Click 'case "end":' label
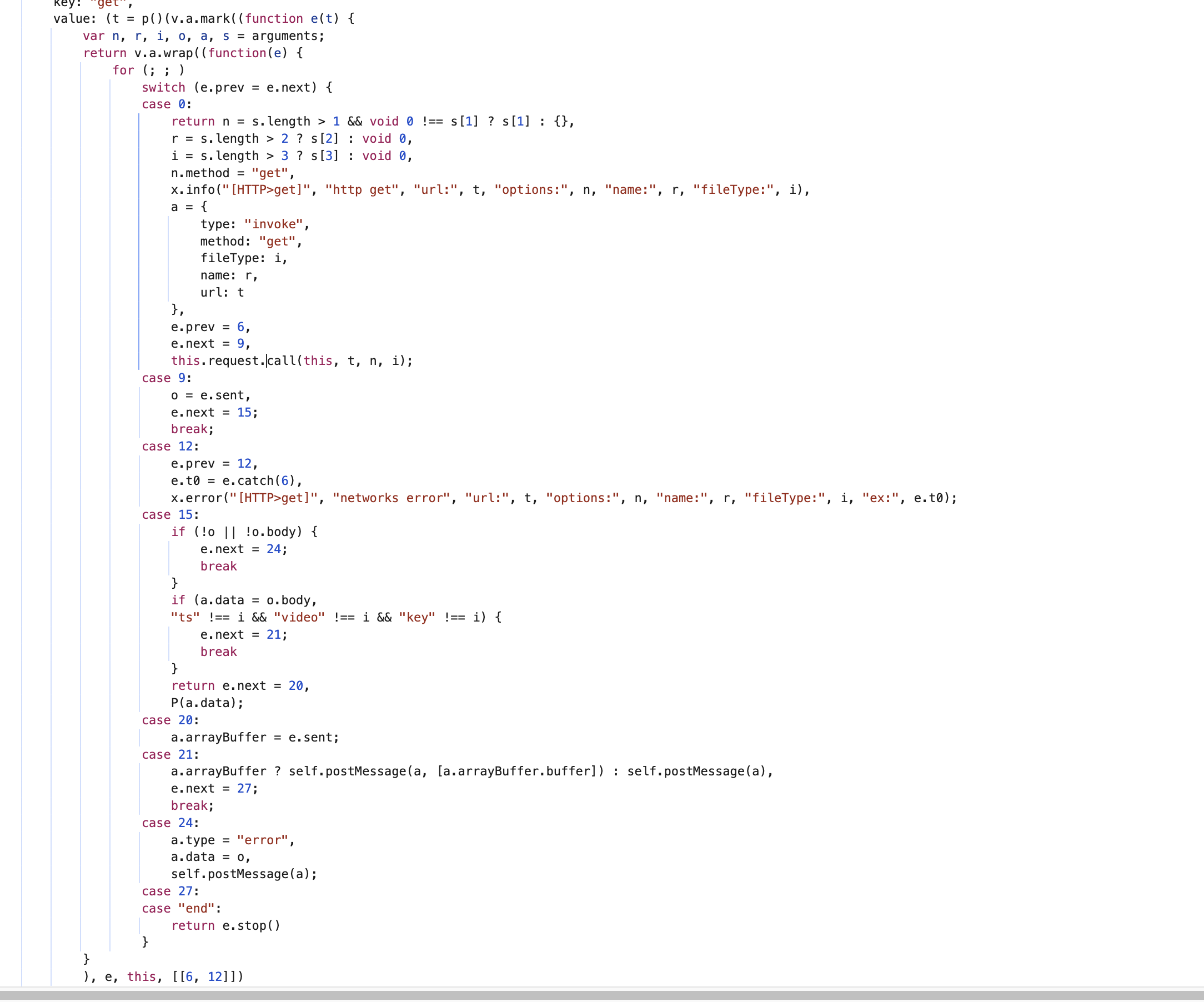Screen dimensions: 1204x1002 point(181,909)
